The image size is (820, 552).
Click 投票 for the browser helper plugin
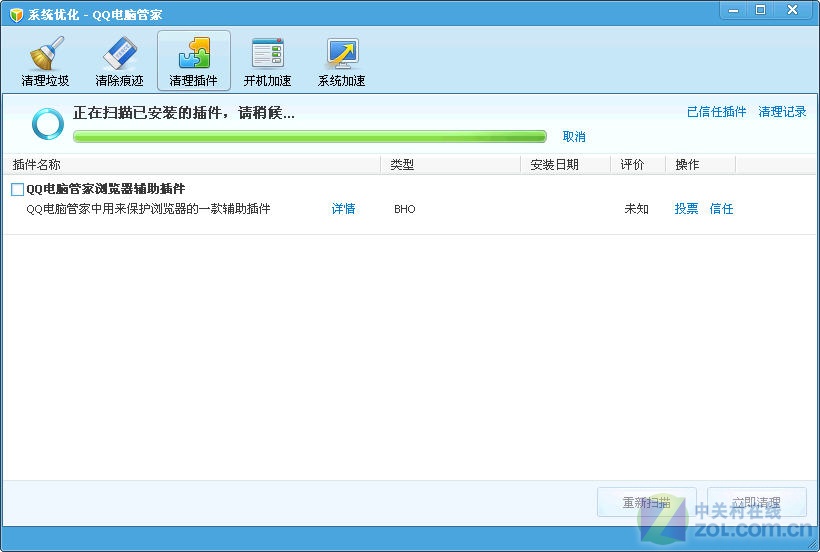tap(686, 209)
